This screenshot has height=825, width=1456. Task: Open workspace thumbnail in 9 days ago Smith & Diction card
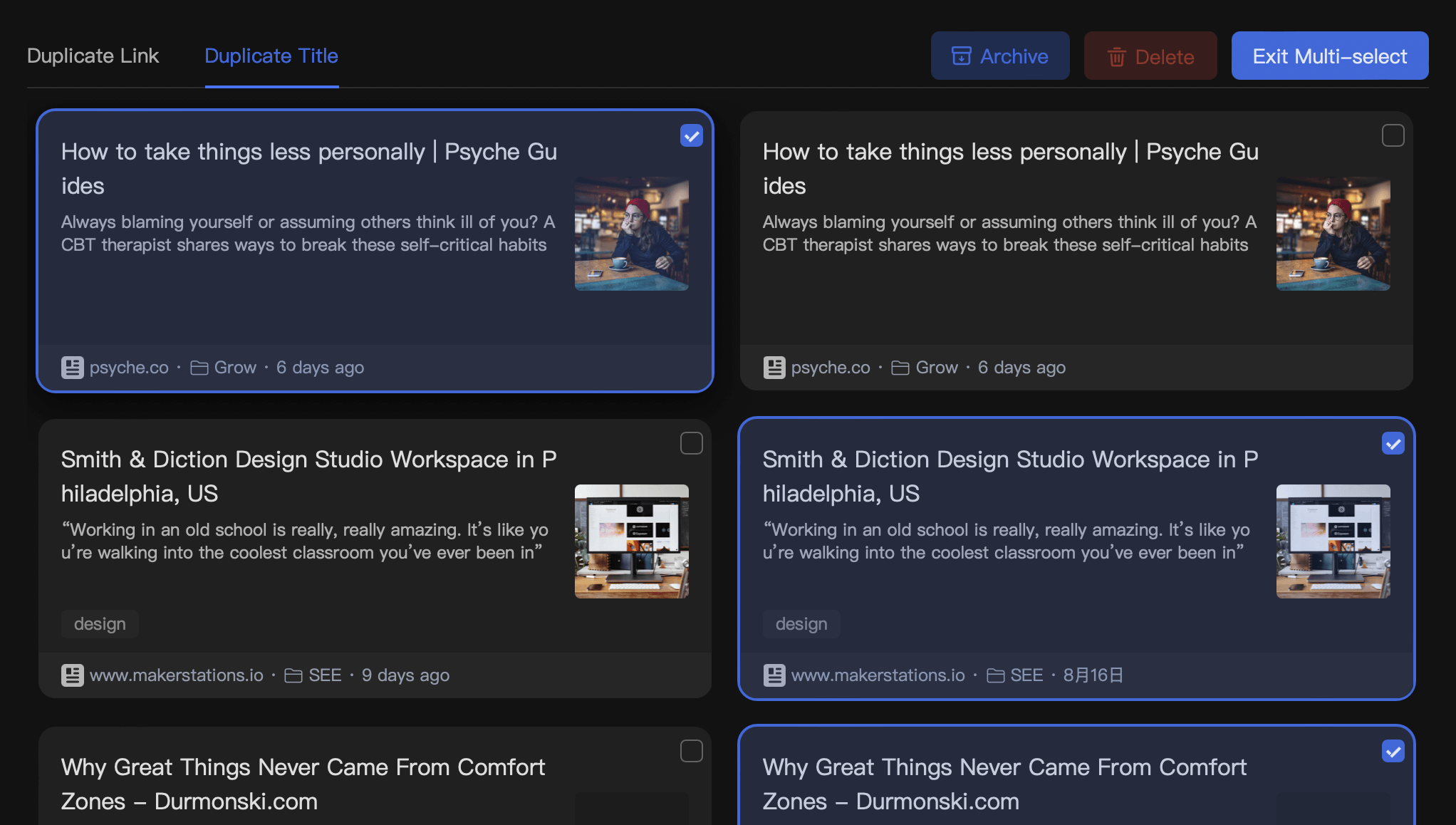[631, 541]
